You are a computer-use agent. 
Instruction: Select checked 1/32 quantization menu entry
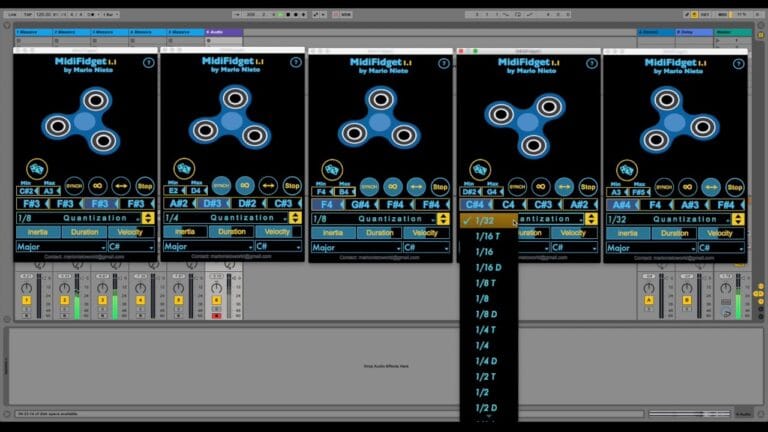coord(488,220)
